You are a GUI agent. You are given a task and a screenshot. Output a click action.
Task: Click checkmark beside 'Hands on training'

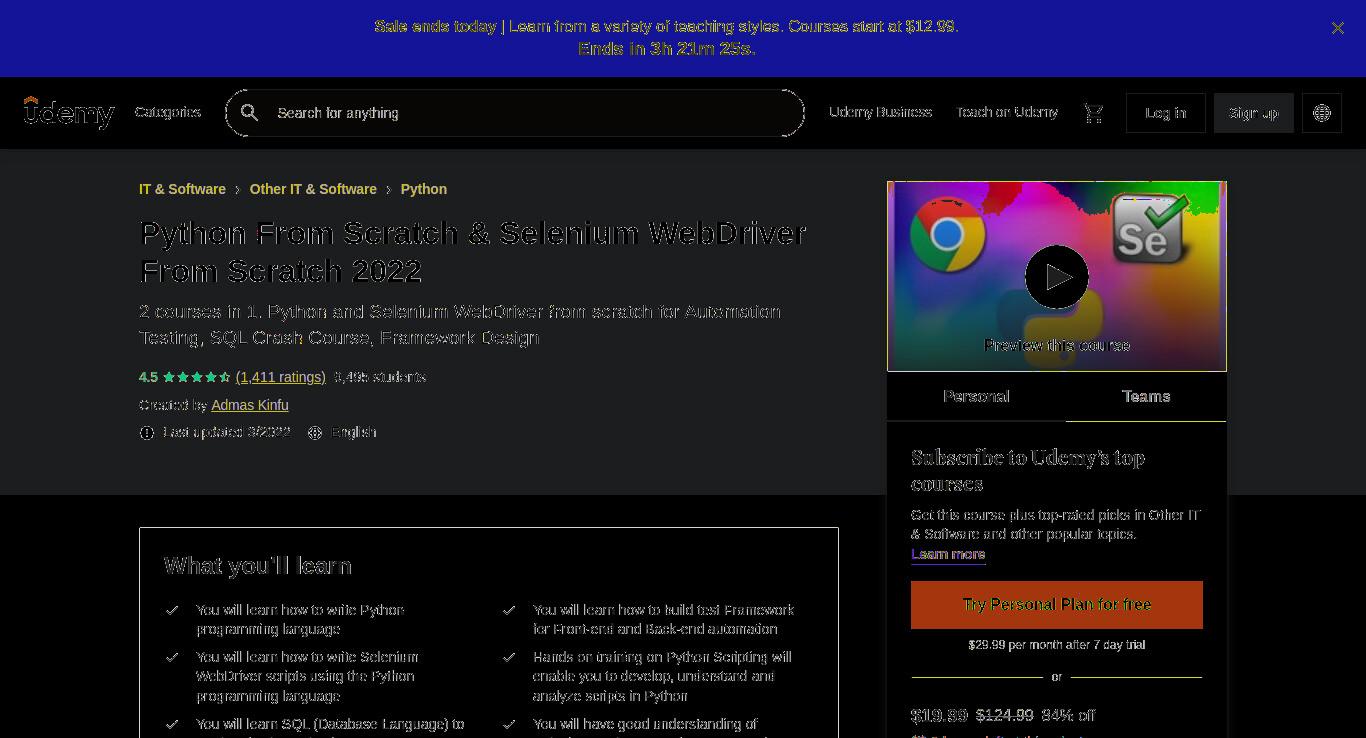pyautogui.click(x=509, y=657)
